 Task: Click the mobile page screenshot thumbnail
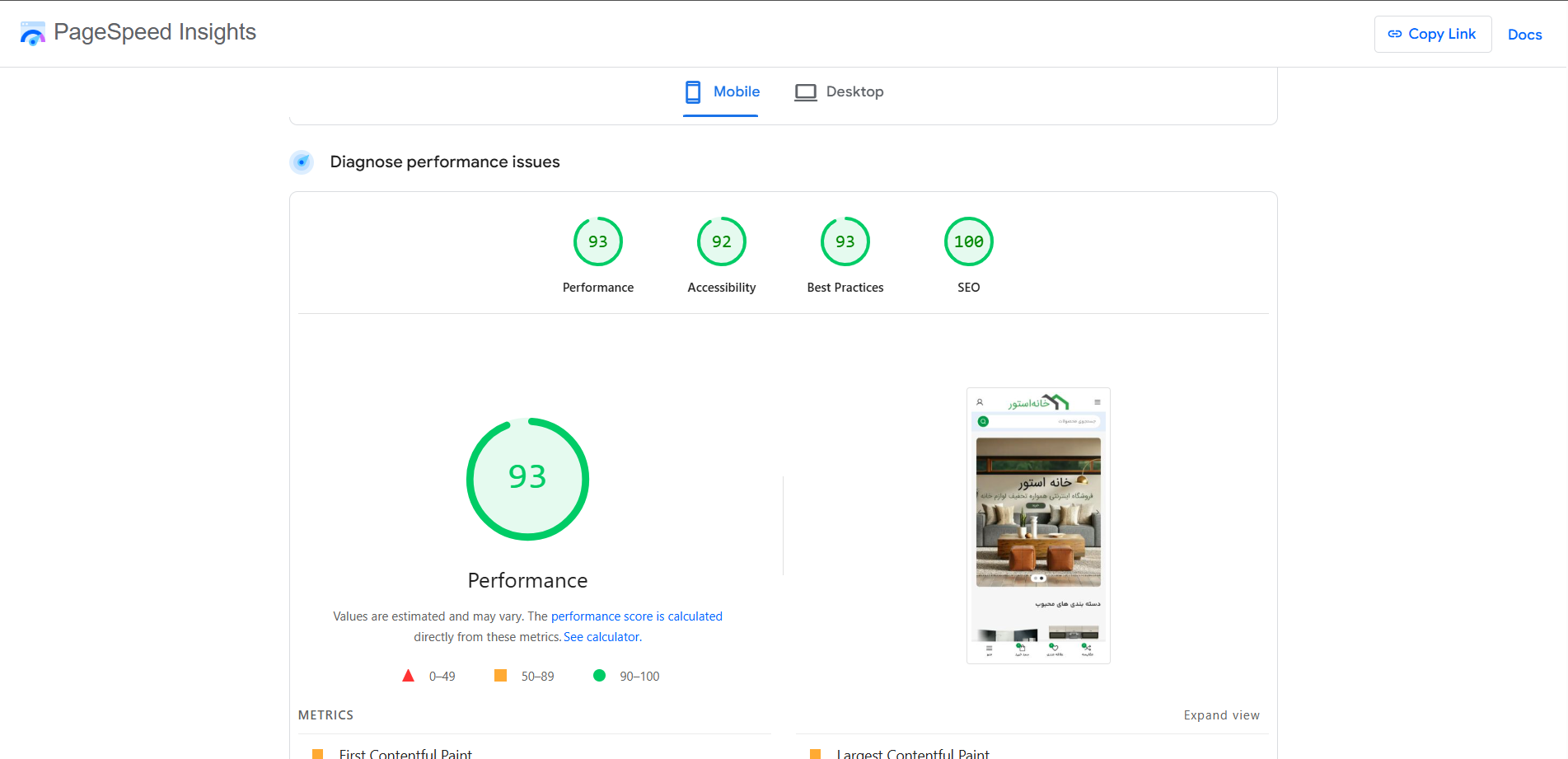(x=1038, y=526)
